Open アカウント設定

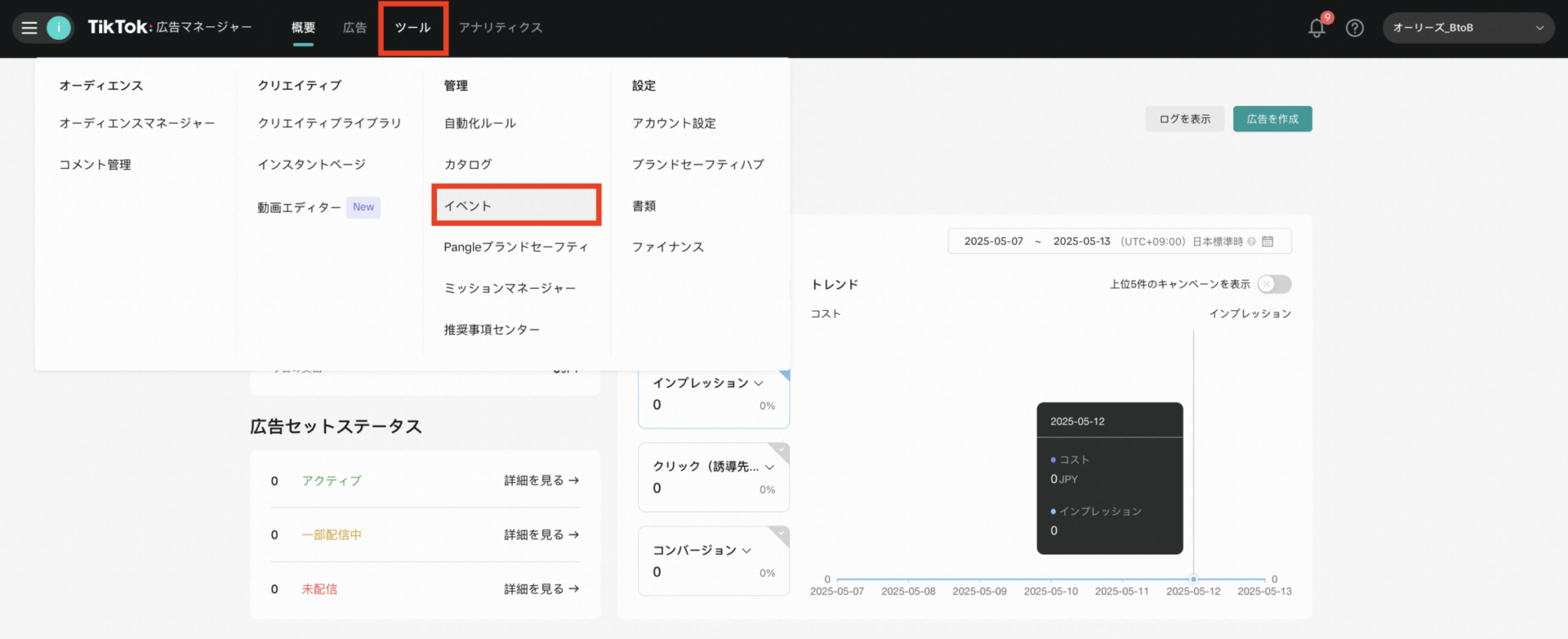pyautogui.click(x=674, y=123)
